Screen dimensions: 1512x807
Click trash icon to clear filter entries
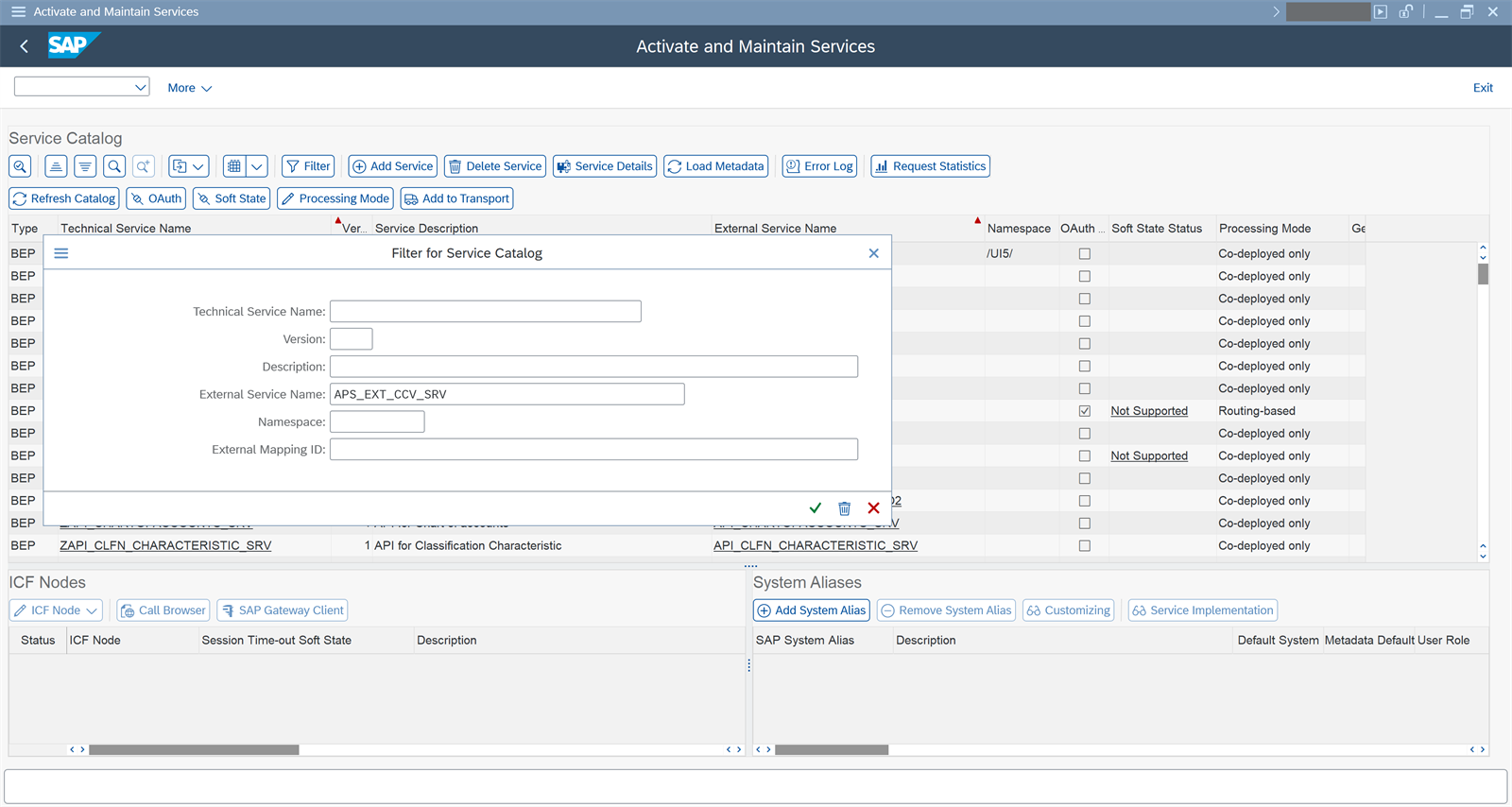[x=845, y=508]
